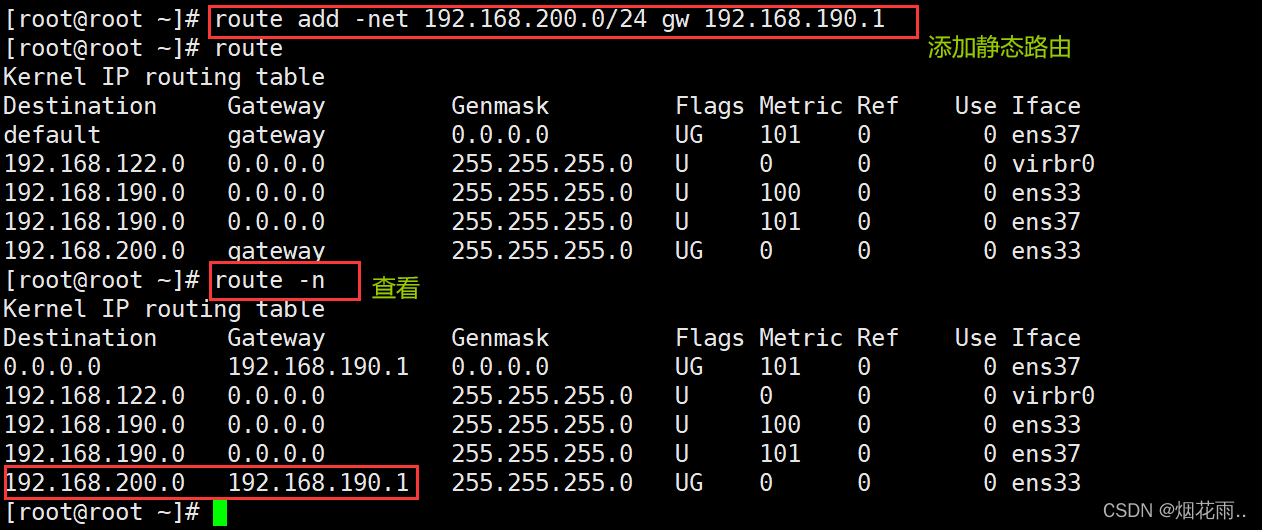Viewport: 1262px width, 530px height.
Task: Click "virbr0" in the route -n output
Action: tap(1053, 396)
